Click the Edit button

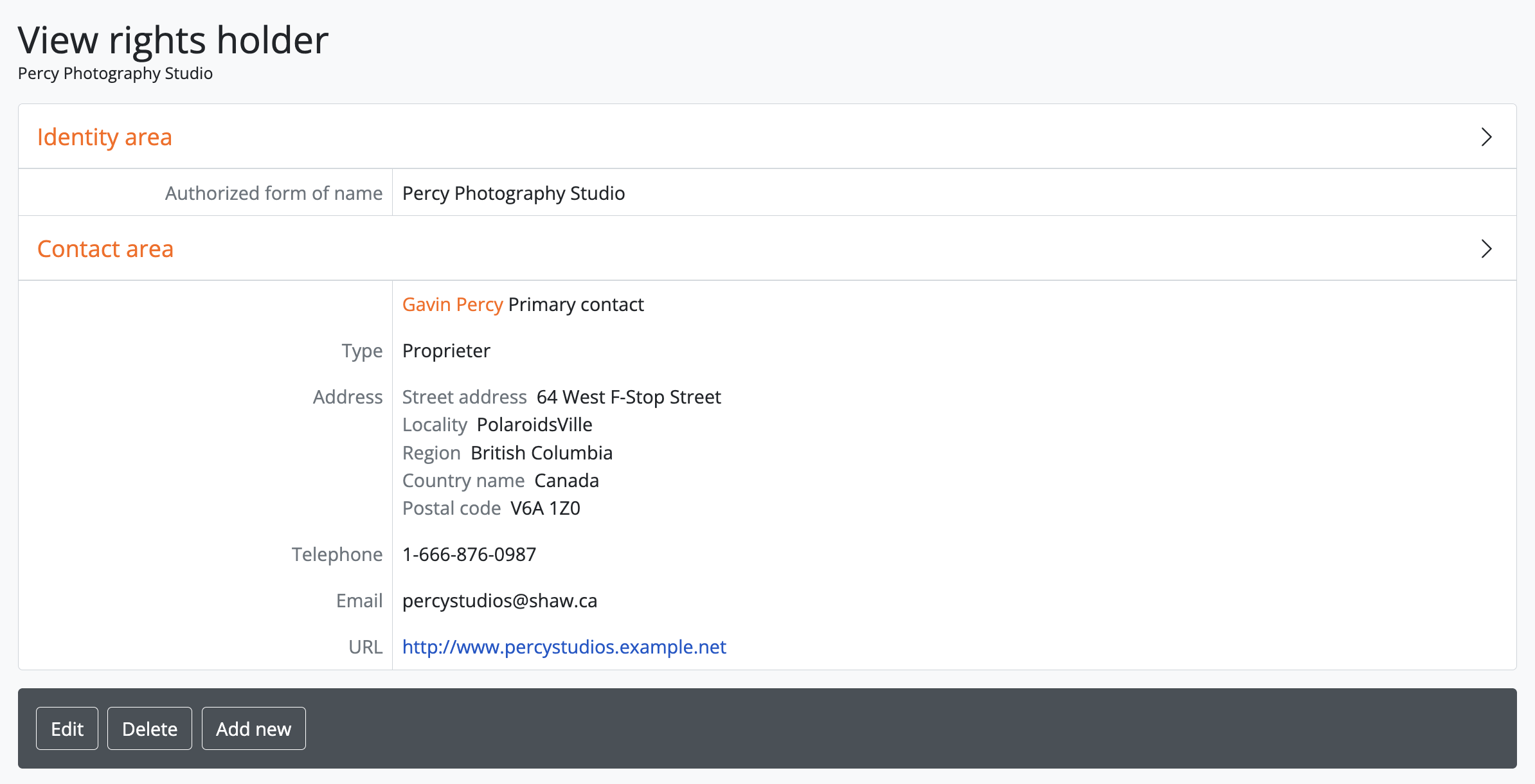coord(67,729)
